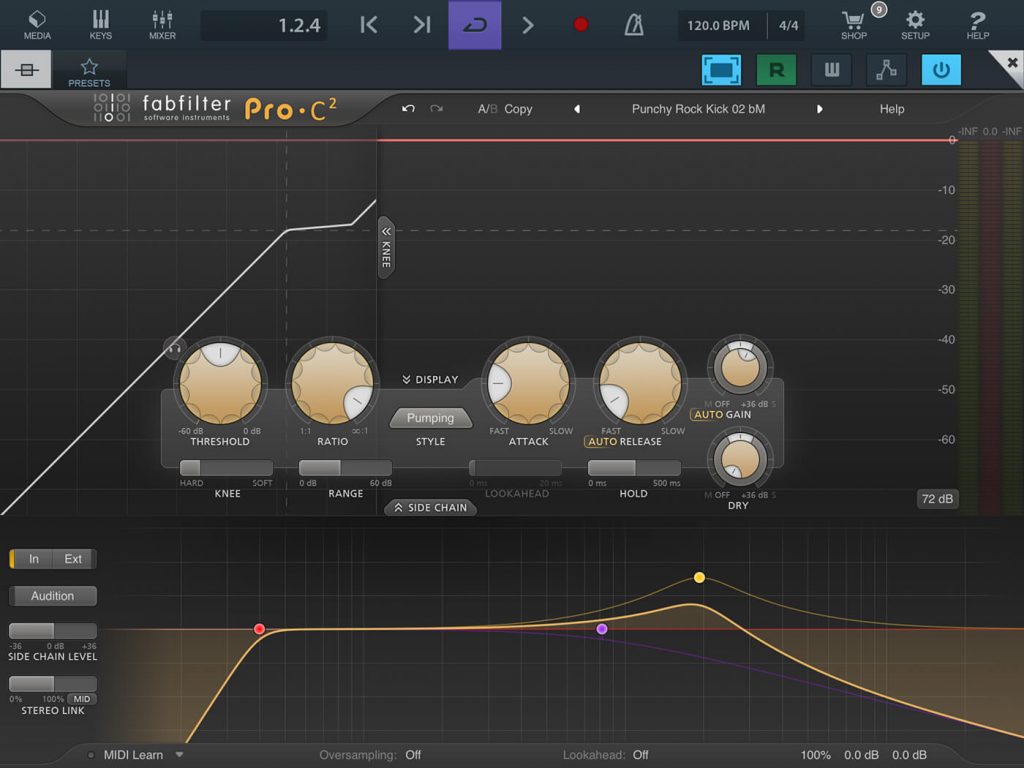Click the Audition button
This screenshot has height=768, width=1024.
[53, 596]
